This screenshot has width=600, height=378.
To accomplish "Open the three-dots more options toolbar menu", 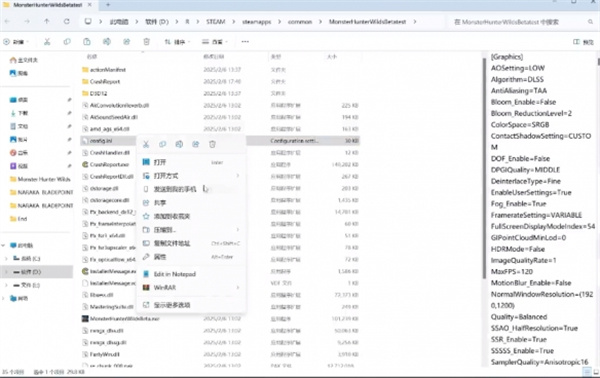I will pyautogui.click(x=245, y=42).
